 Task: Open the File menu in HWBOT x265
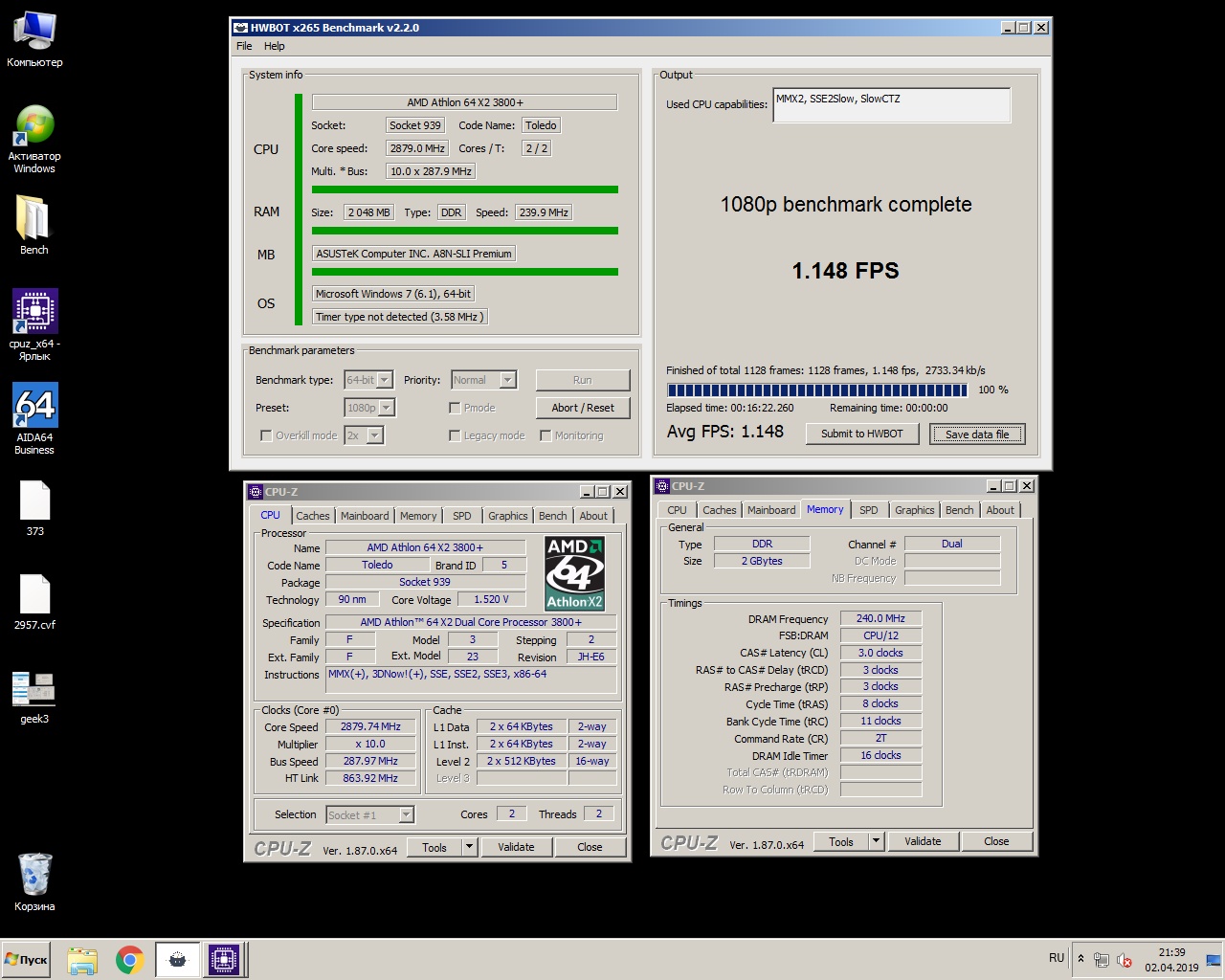click(244, 46)
